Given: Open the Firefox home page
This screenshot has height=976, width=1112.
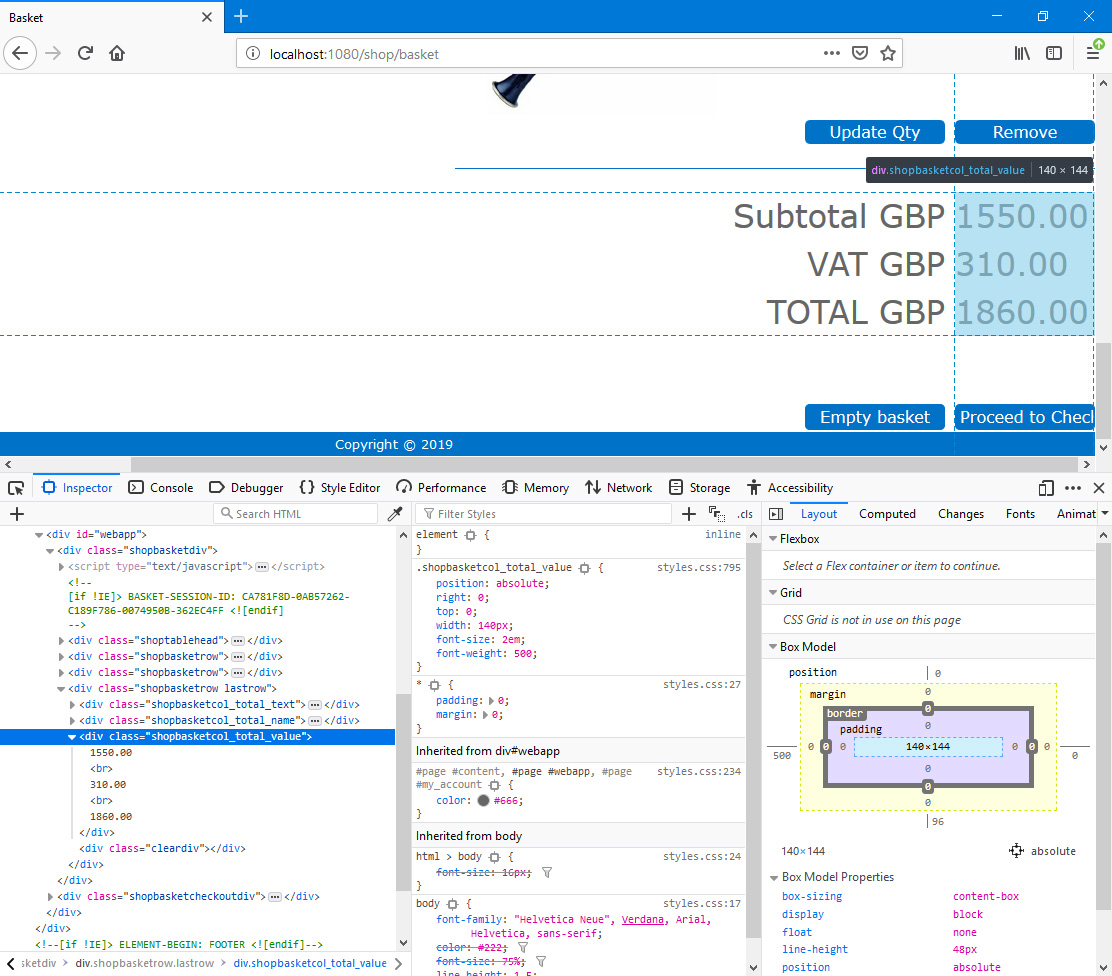Looking at the screenshot, I should [117, 53].
